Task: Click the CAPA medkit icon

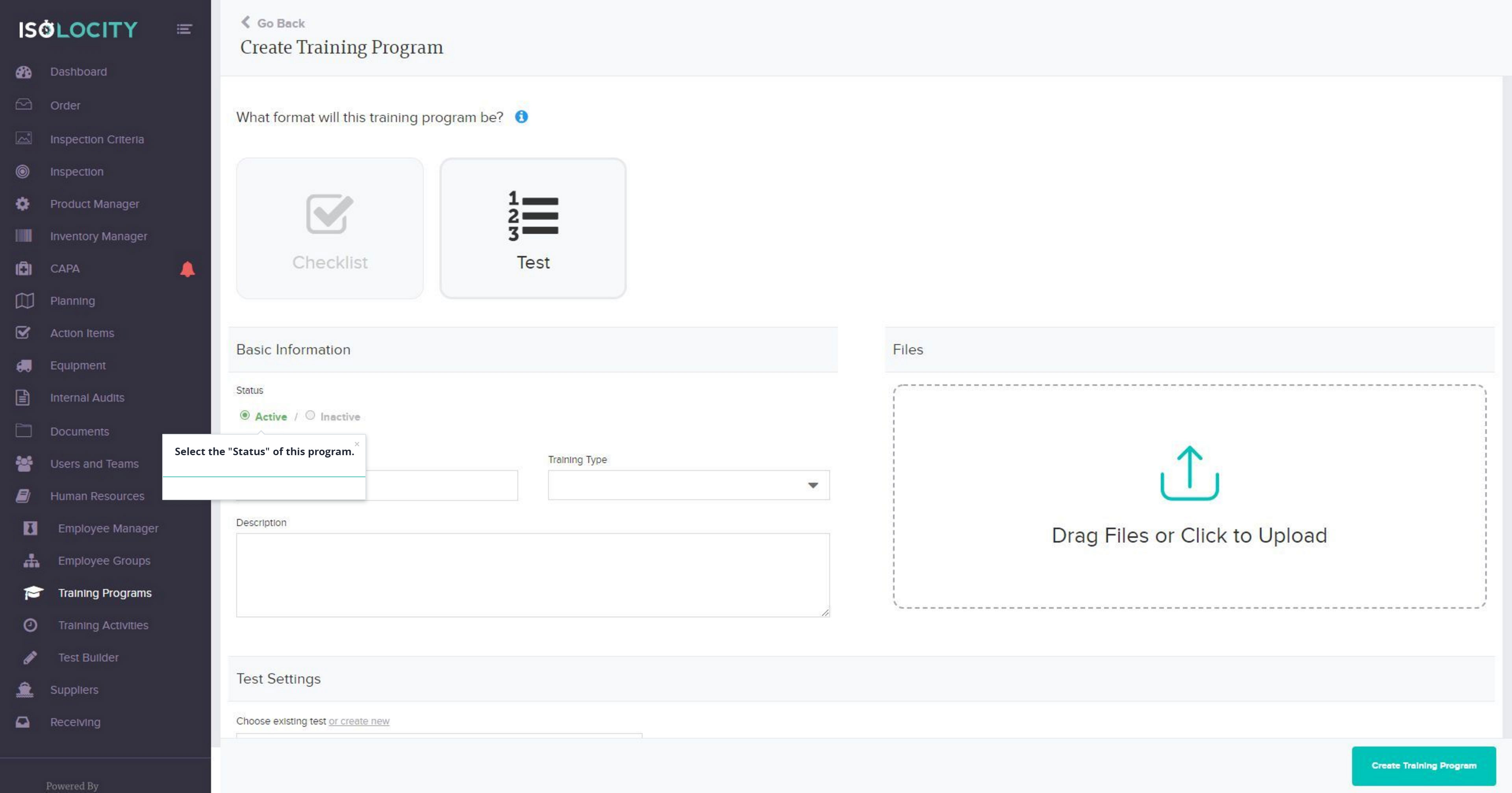Action: 24,268
